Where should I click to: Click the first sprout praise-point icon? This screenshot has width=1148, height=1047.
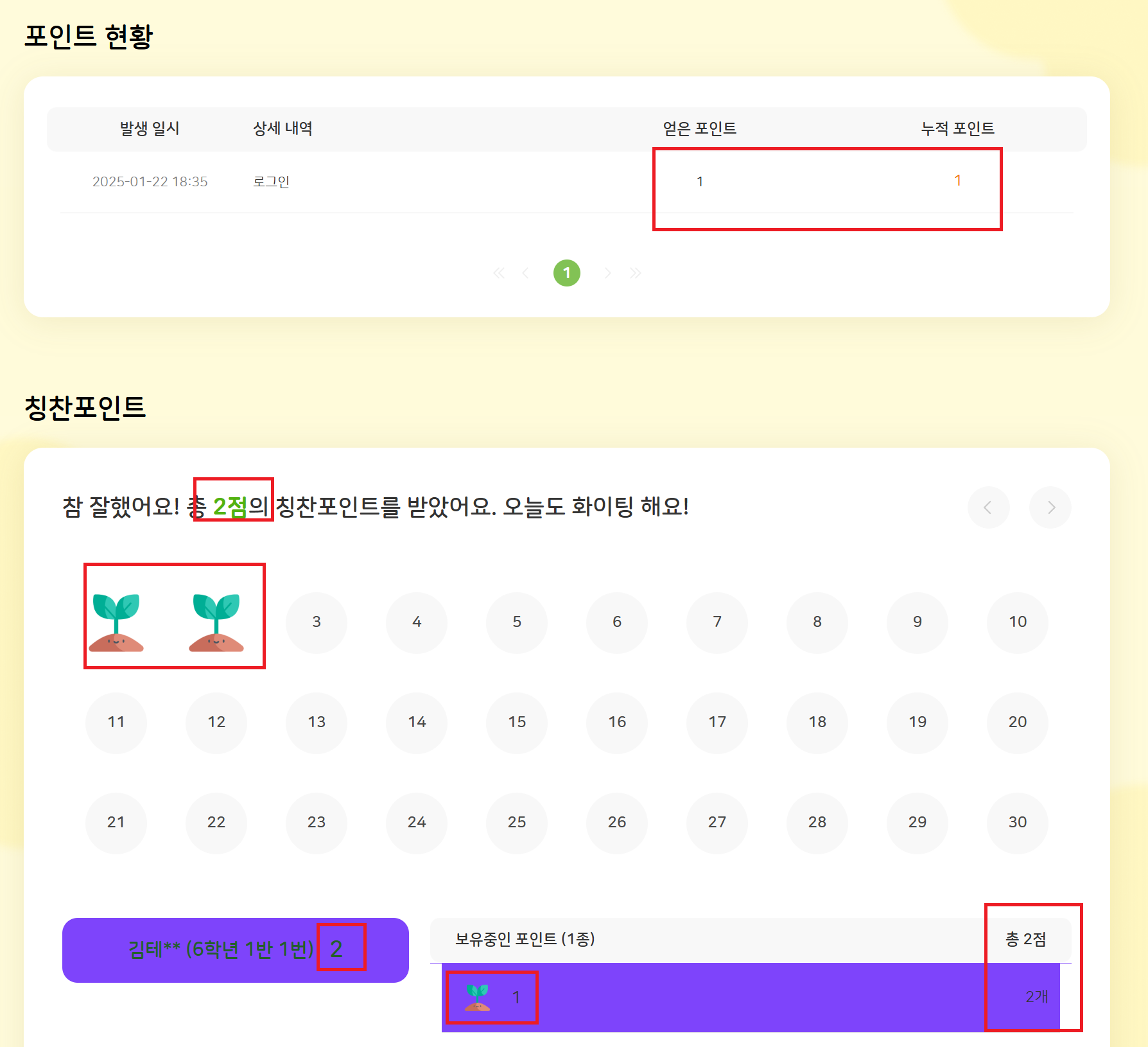[x=116, y=622]
